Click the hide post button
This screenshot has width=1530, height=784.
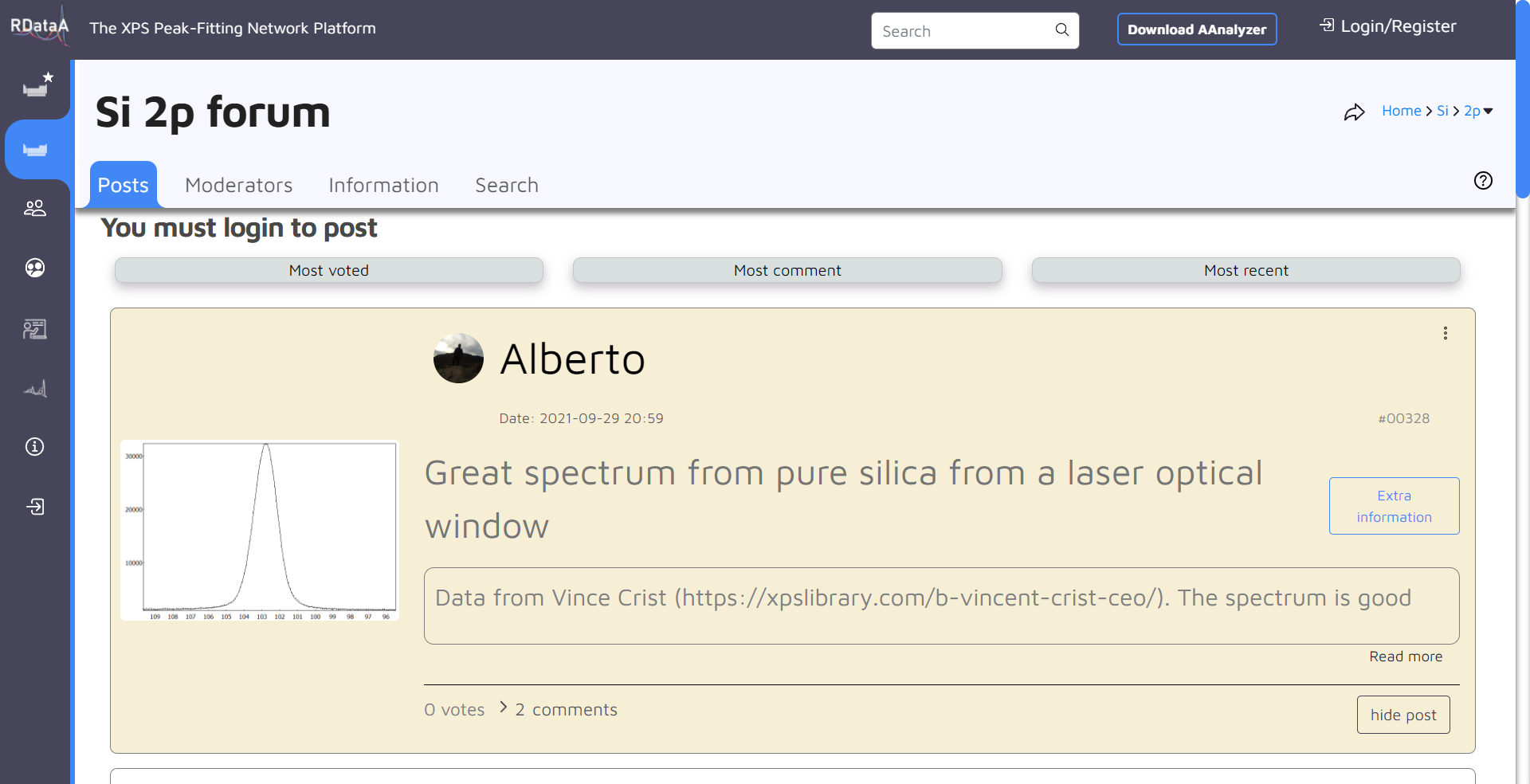pos(1402,715)
